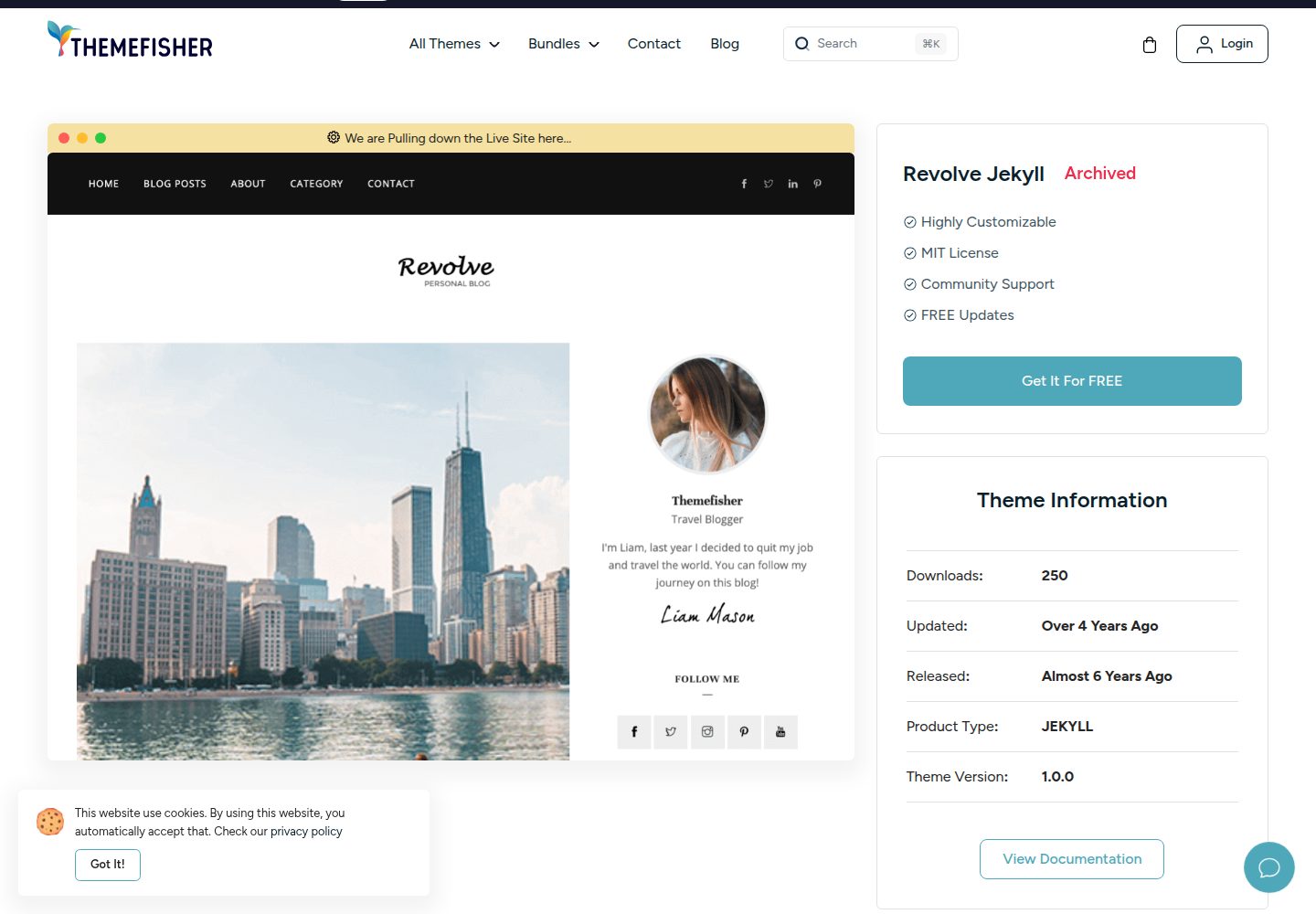The height and width of the screenshot is (914, 1316).
Task: Click the search magnifier icon
Action: (x=801, y=44)
